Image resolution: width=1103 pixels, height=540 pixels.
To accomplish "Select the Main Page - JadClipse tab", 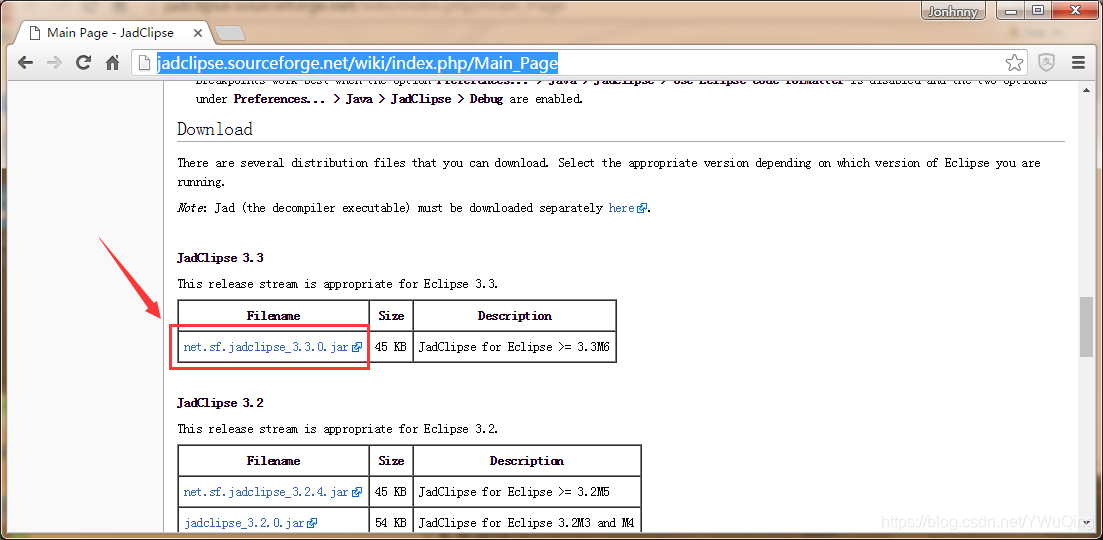I will pos(109,33).
